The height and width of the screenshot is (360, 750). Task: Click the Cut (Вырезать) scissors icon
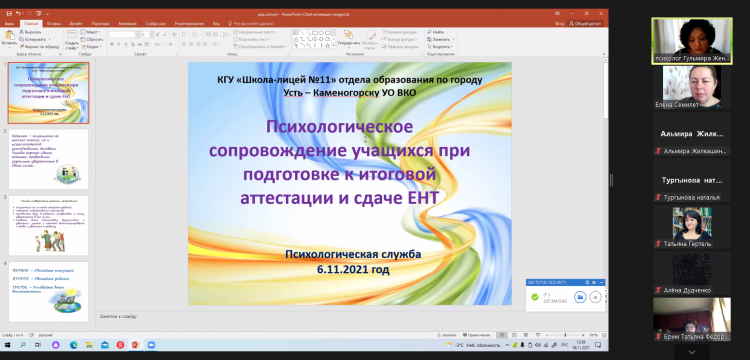click(22, 32)
